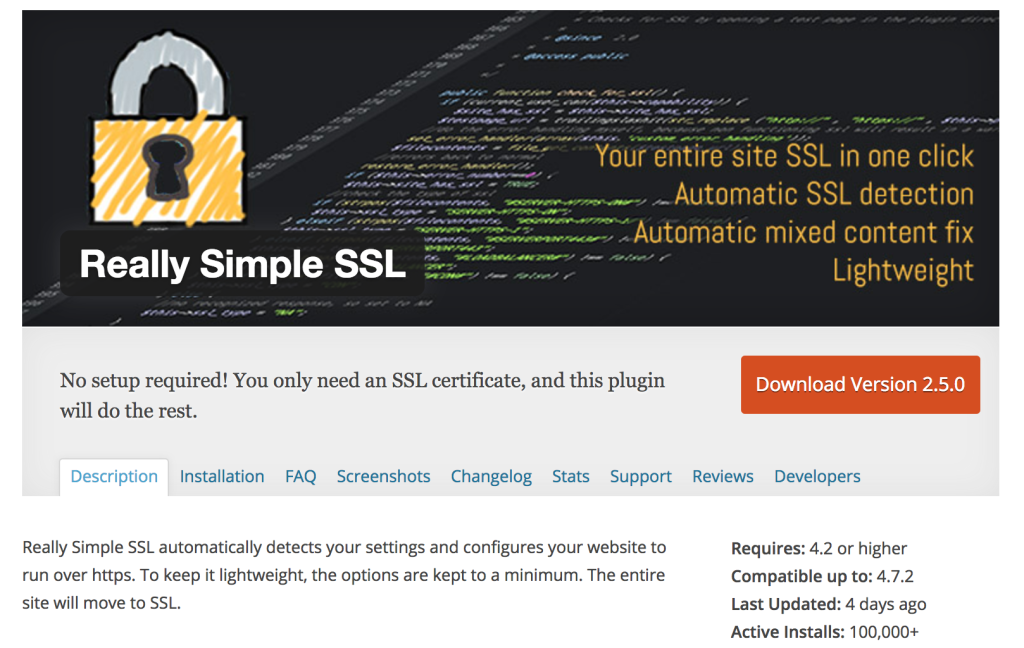Click the "Last Updated: 4 days ago" line
1024x648 pixels.
coord(828,604)
